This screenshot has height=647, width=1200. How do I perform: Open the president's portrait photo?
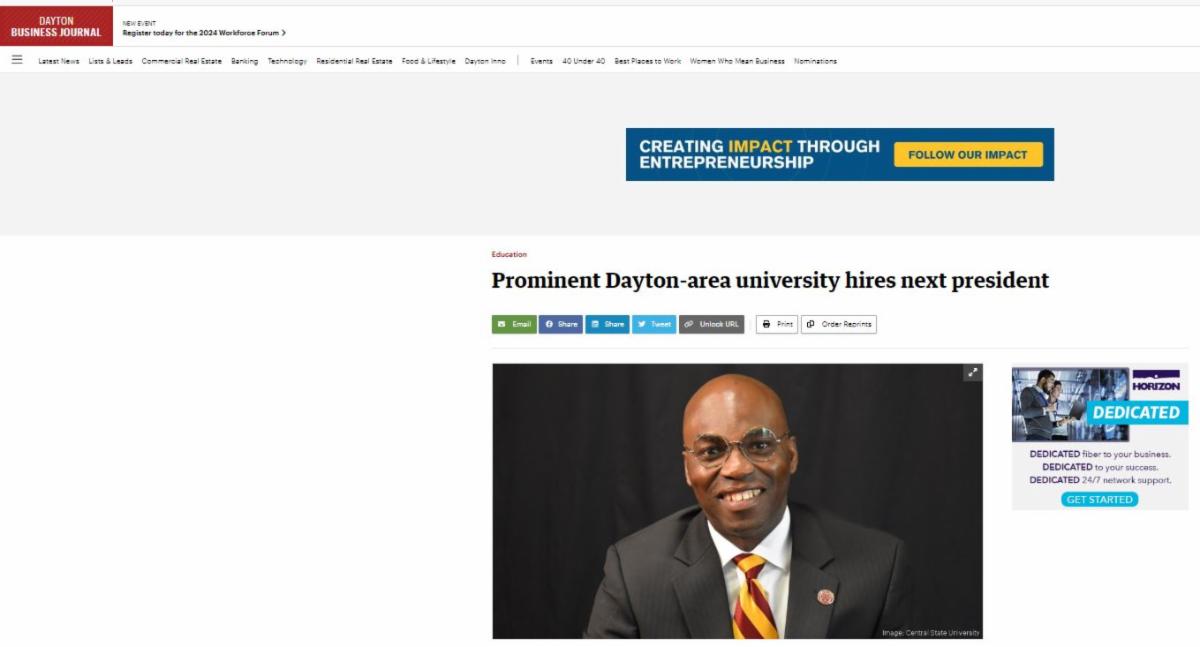(737, 501)
